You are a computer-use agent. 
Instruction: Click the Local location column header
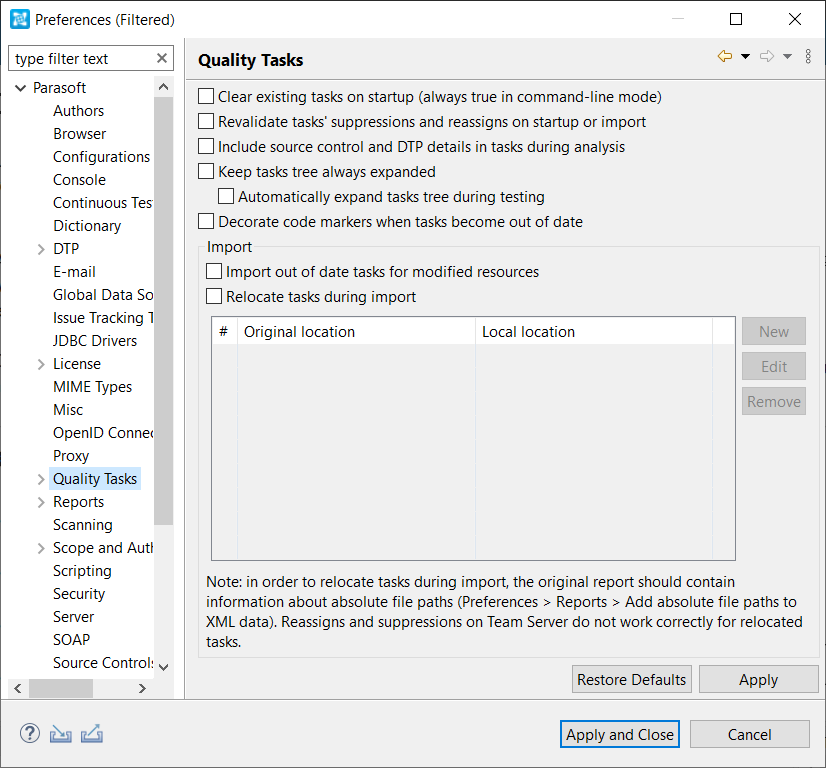(x=594, y=332)
